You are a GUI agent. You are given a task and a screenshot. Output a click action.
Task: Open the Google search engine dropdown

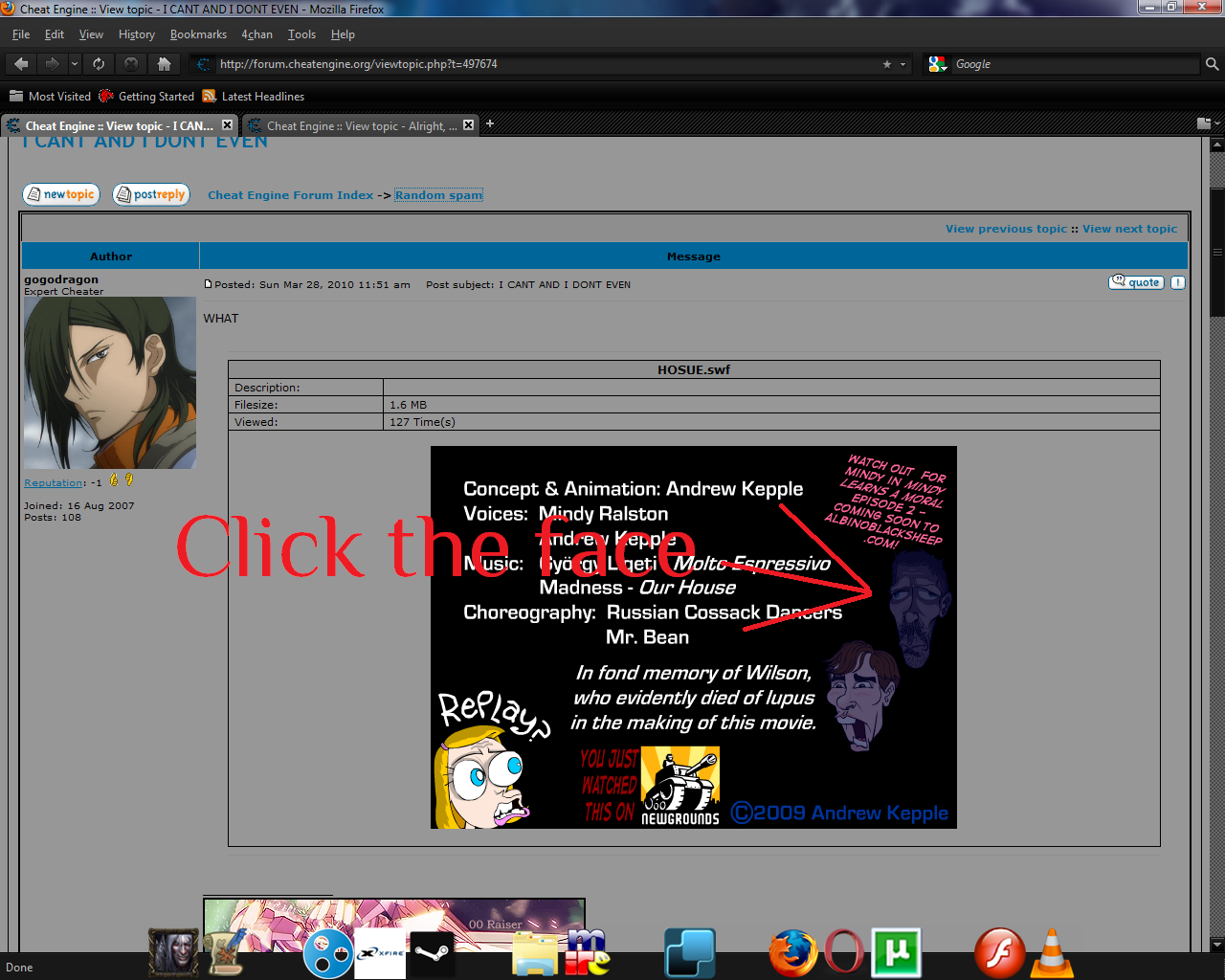point(936,64)
